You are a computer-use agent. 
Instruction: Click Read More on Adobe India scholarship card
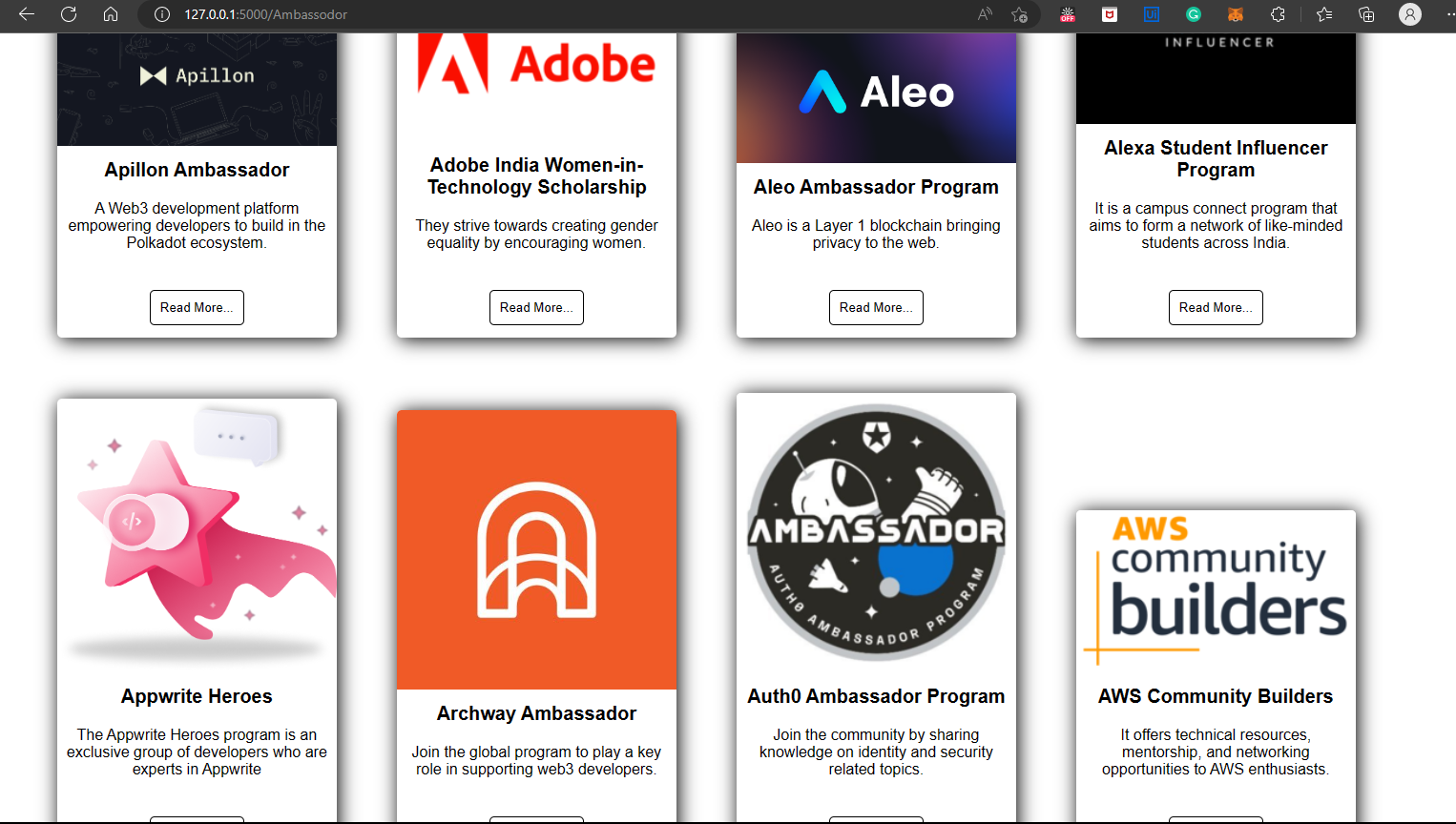click(536, 307)
